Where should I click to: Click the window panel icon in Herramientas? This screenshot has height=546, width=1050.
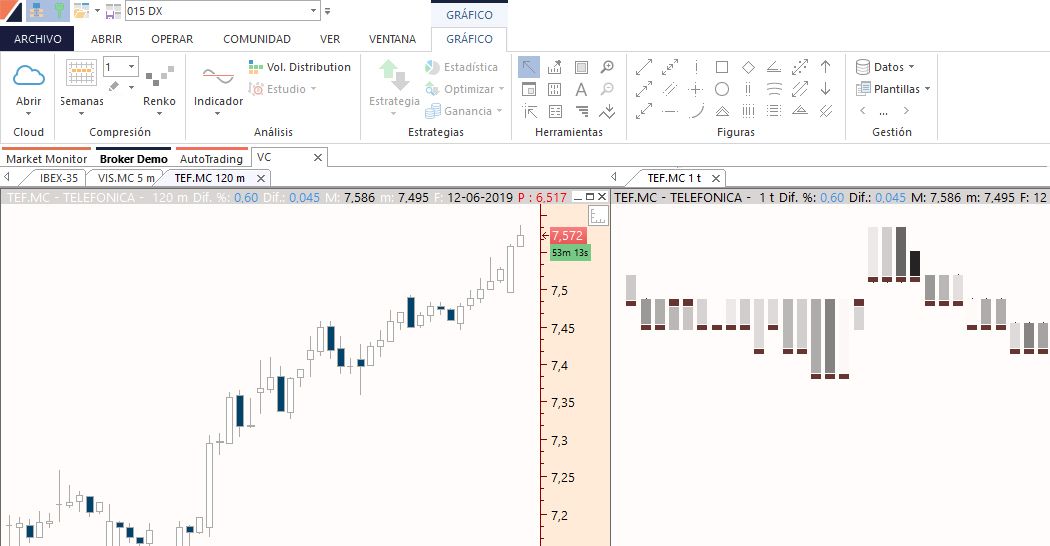tap(528, 89)
